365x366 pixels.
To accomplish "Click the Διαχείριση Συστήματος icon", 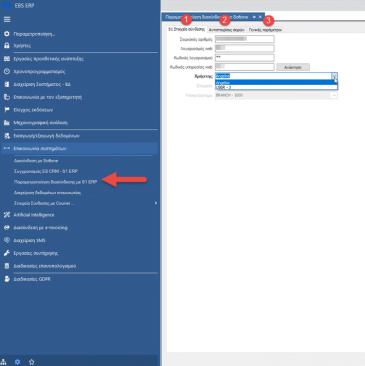I will (x=7, y=84).
